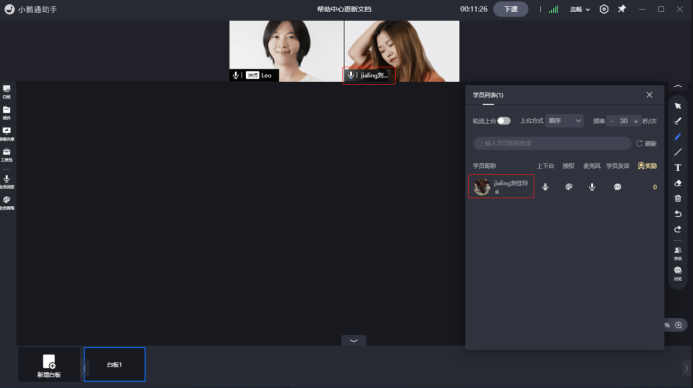Select the straight line tool
693x388 pixels.
coord(678,152)
